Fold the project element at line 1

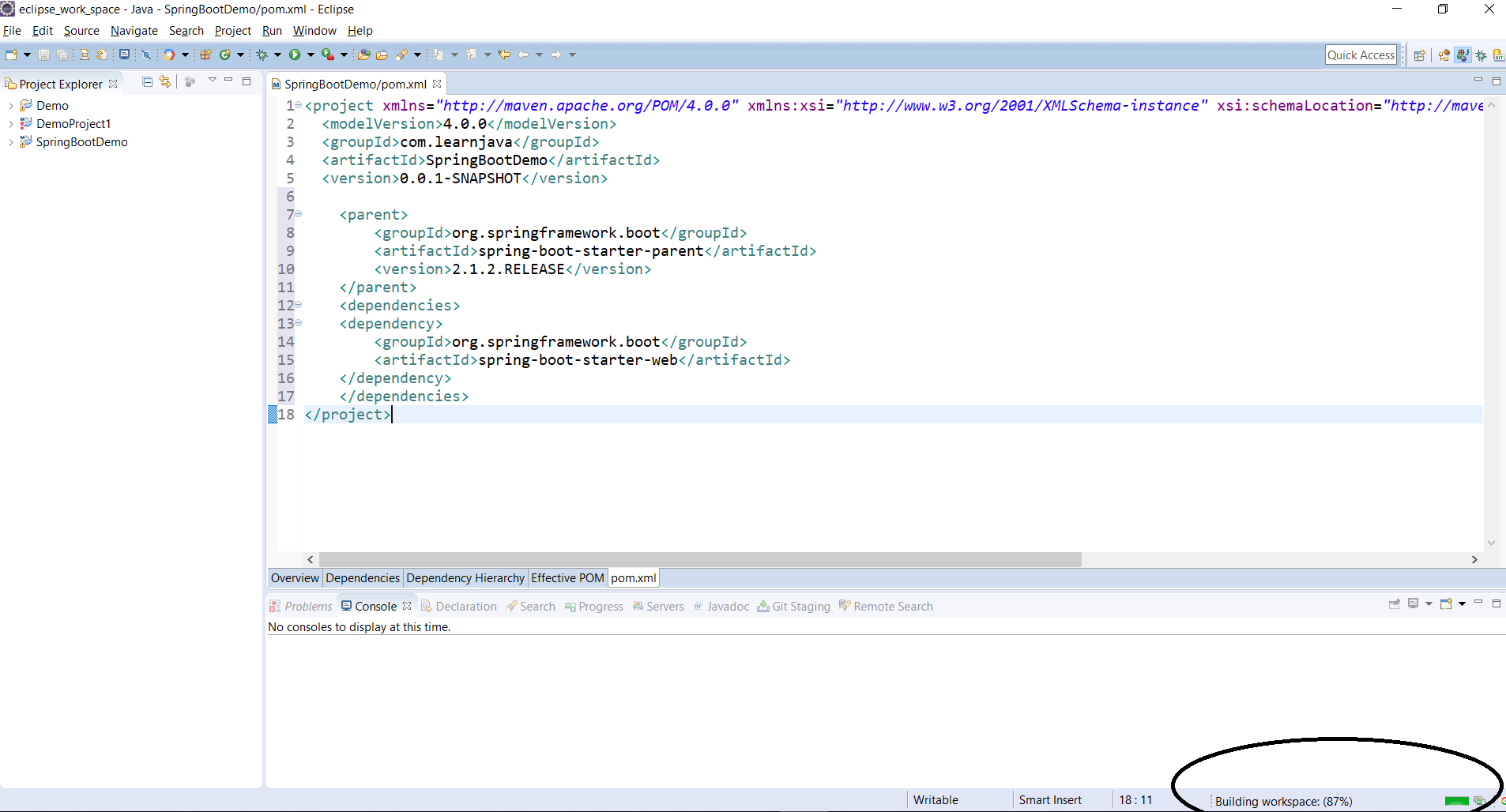click(299, 105)
